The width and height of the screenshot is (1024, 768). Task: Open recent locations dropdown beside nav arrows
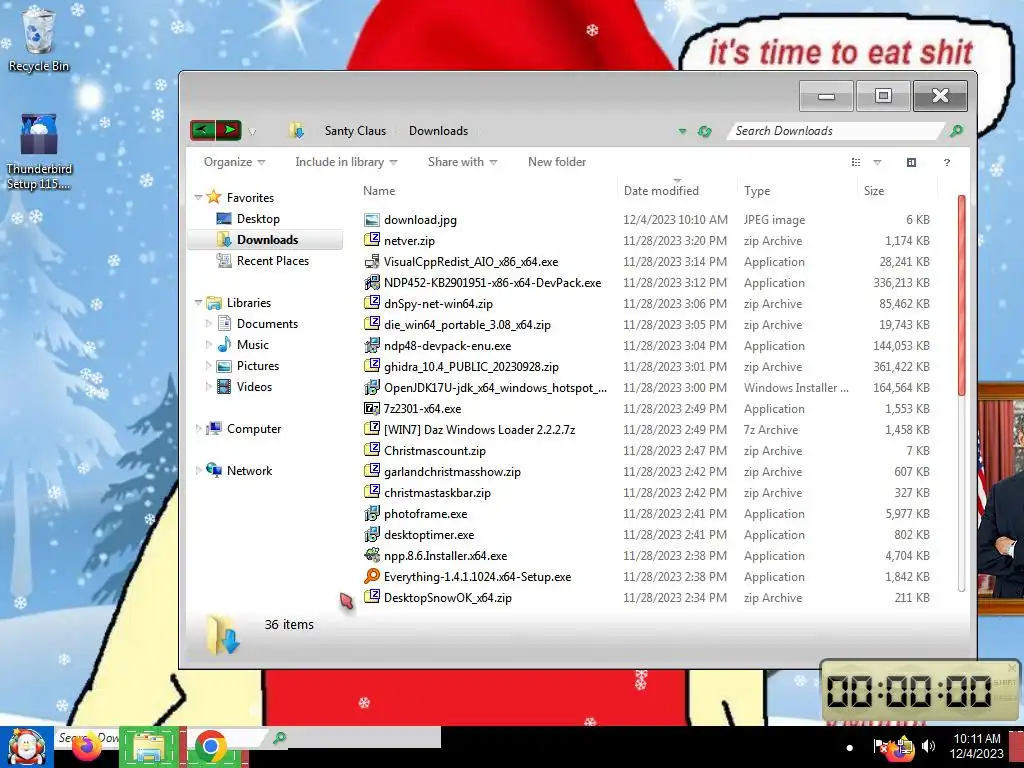pyautogui.click(x=252, y=131)
